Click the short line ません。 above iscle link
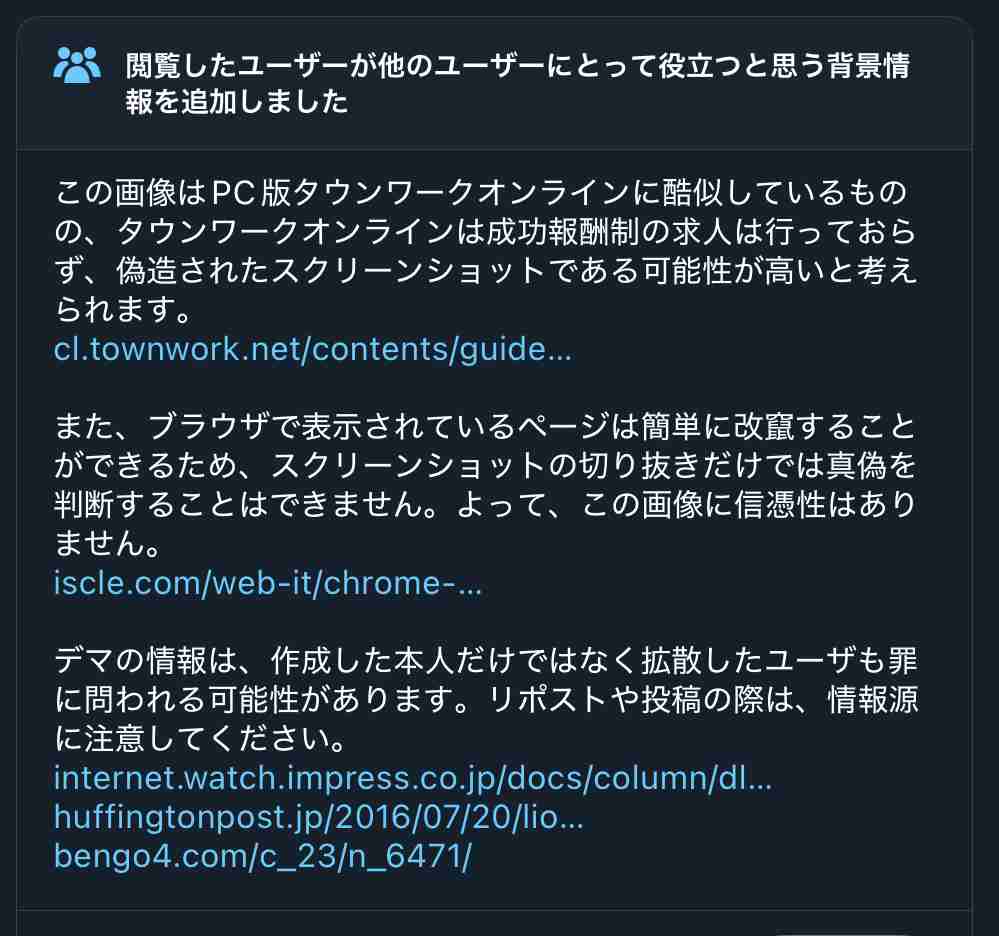 click(x=107, y=544)
